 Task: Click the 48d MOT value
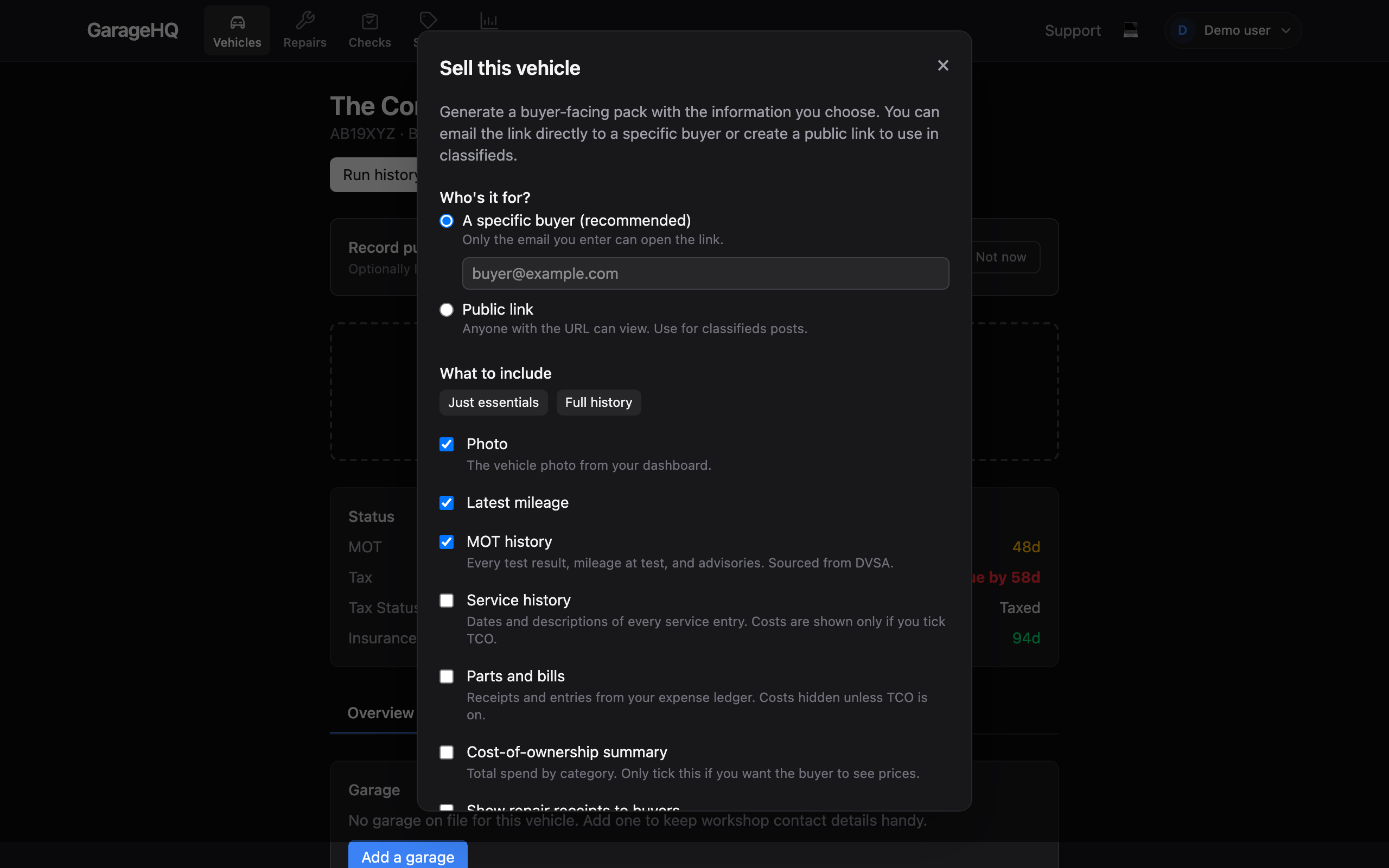(1025, 546)
